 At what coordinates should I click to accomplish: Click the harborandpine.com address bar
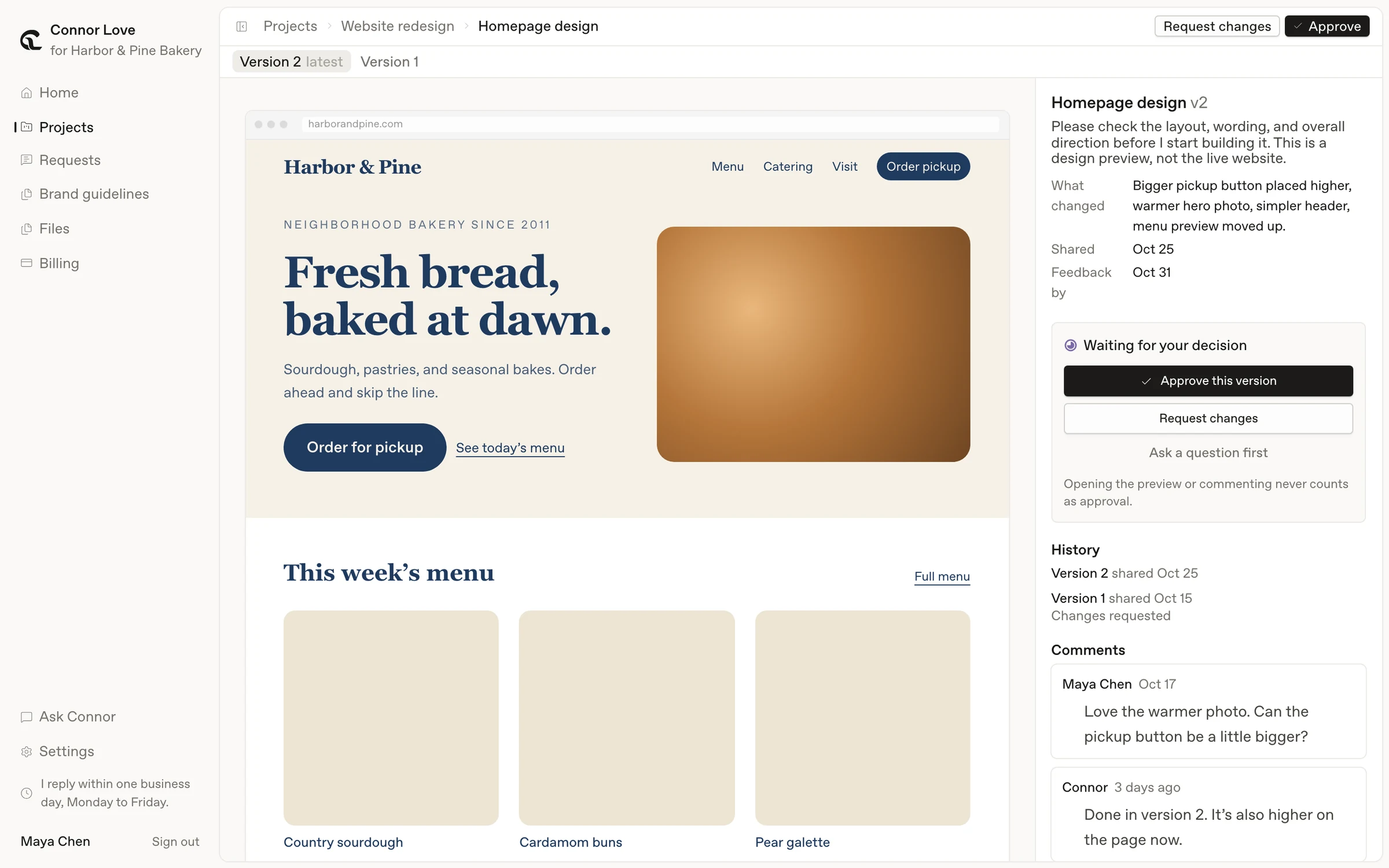tap(650, 124)
